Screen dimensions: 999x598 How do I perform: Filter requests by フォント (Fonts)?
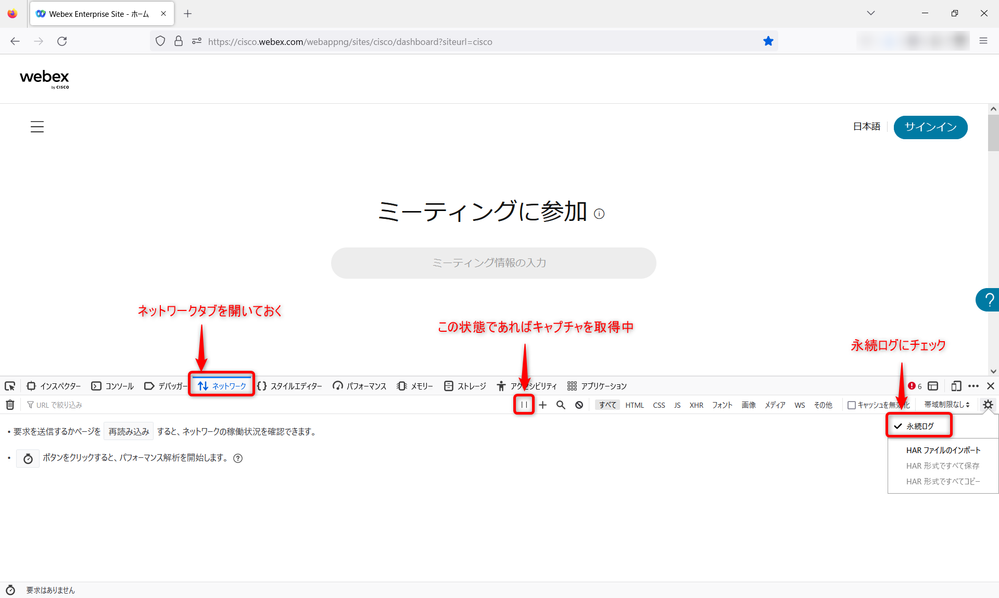coord(722,405)
